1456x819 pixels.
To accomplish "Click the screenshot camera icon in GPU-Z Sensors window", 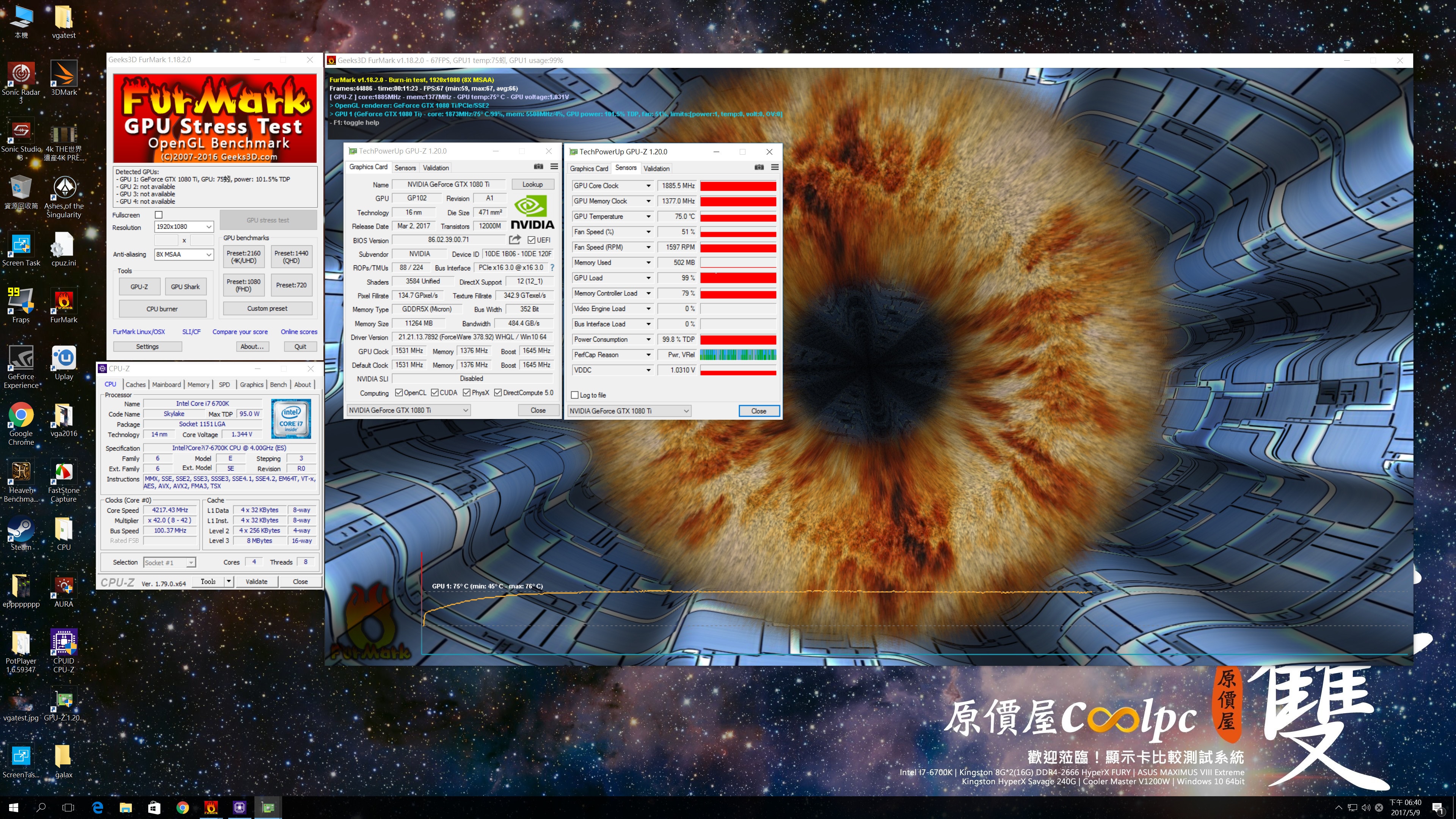I will 758,167.
